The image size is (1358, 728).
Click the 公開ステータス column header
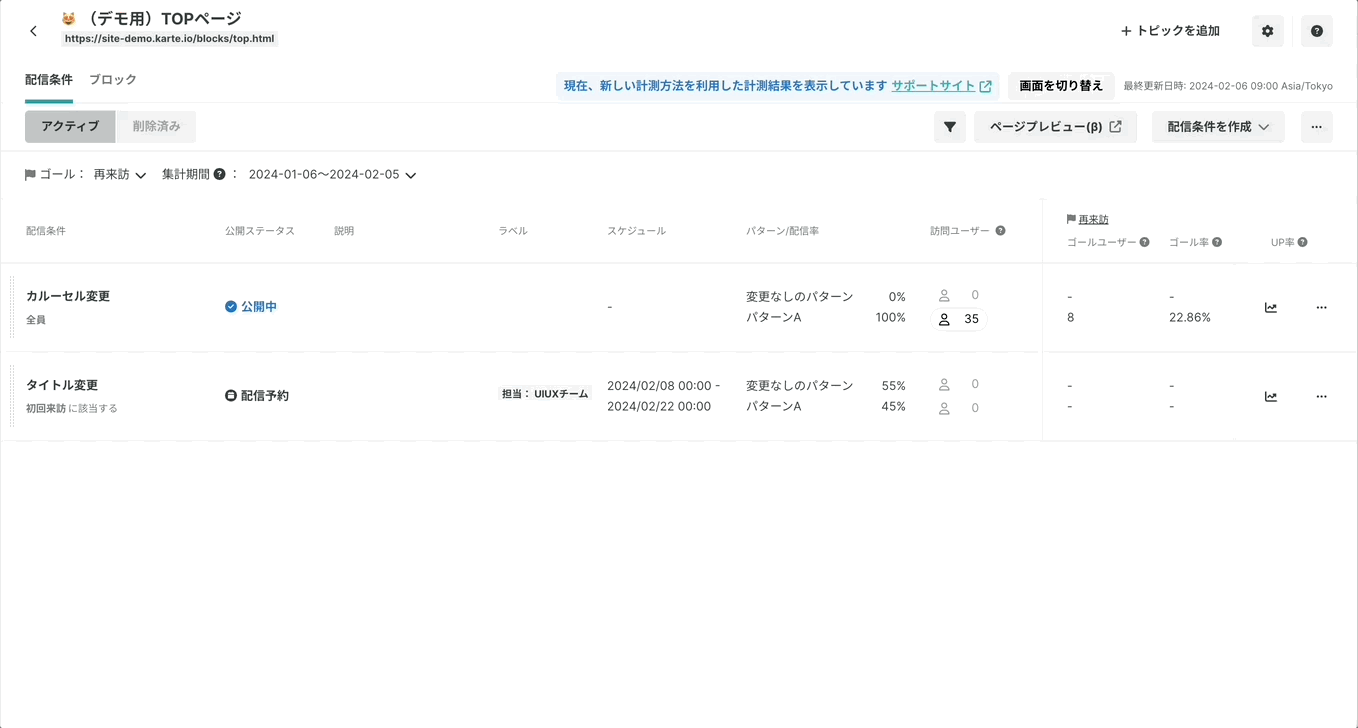(x=260, y=231)
